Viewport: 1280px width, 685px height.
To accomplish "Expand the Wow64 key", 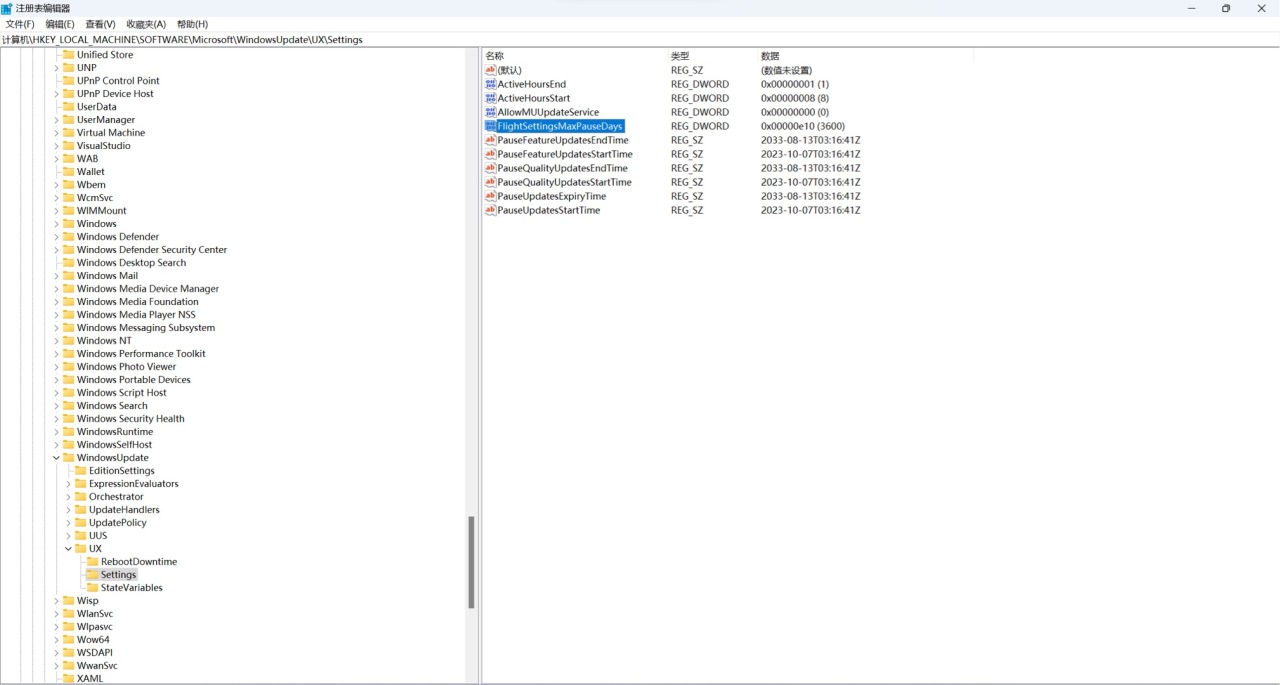I will coord(56,640).
